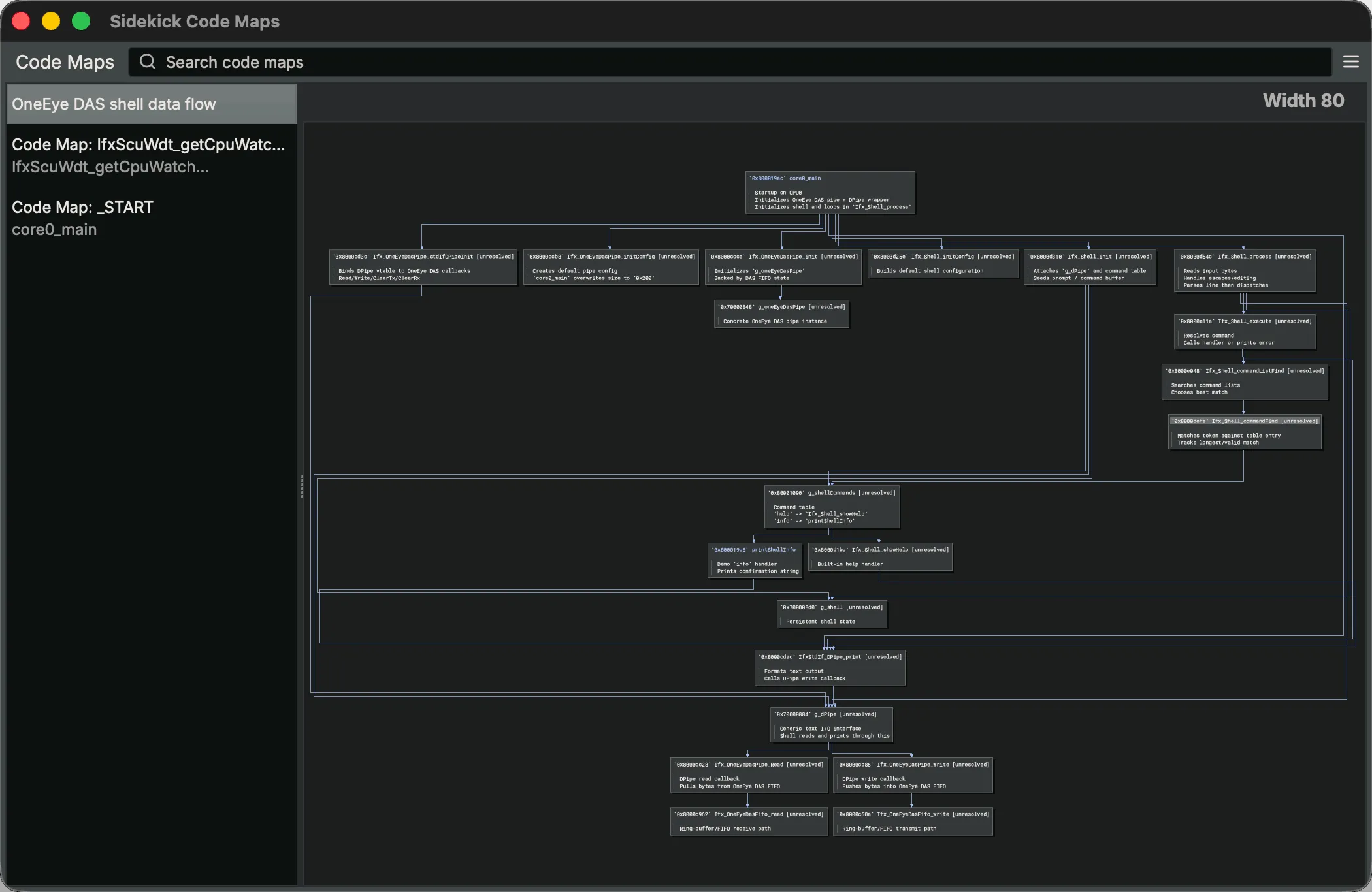Viewport: 1372px width, 892px height.
Task: Select Ifx_OneEyeDasPipe_initConfig node
Action: [611, 267]
